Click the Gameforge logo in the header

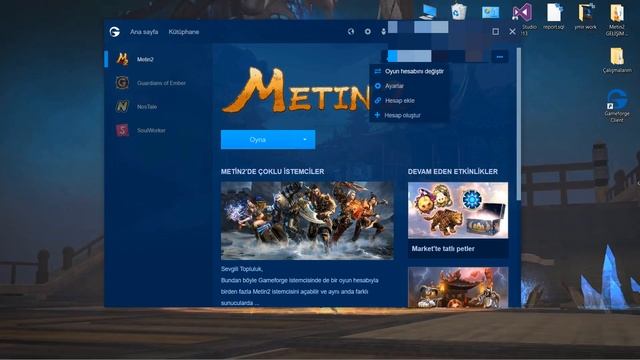pos(115,32)
